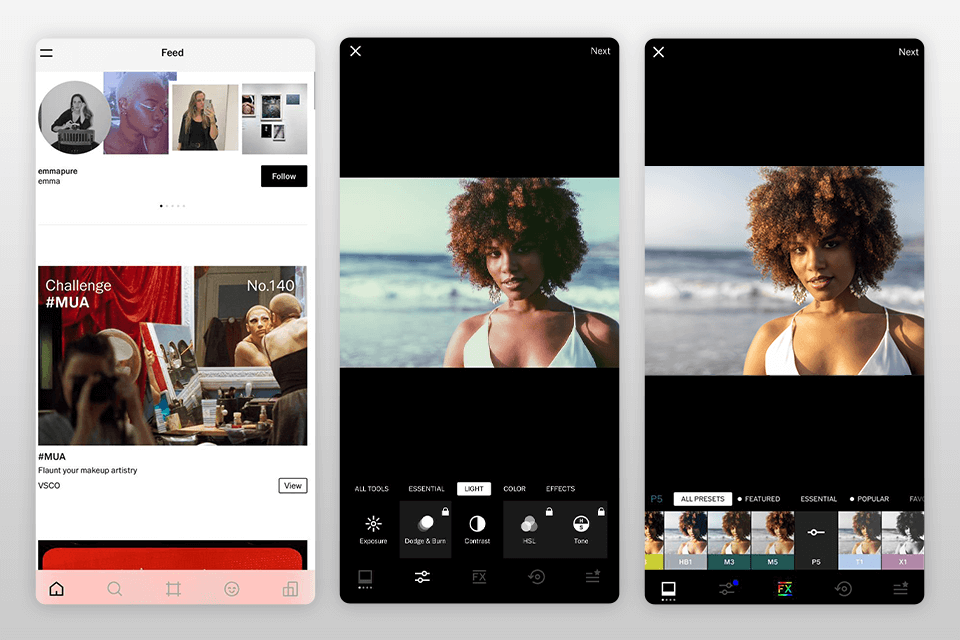This screenshot has height=640, width=960.
Task: Open presets icon on Light tools screen
Action: [x=365, y=578]
